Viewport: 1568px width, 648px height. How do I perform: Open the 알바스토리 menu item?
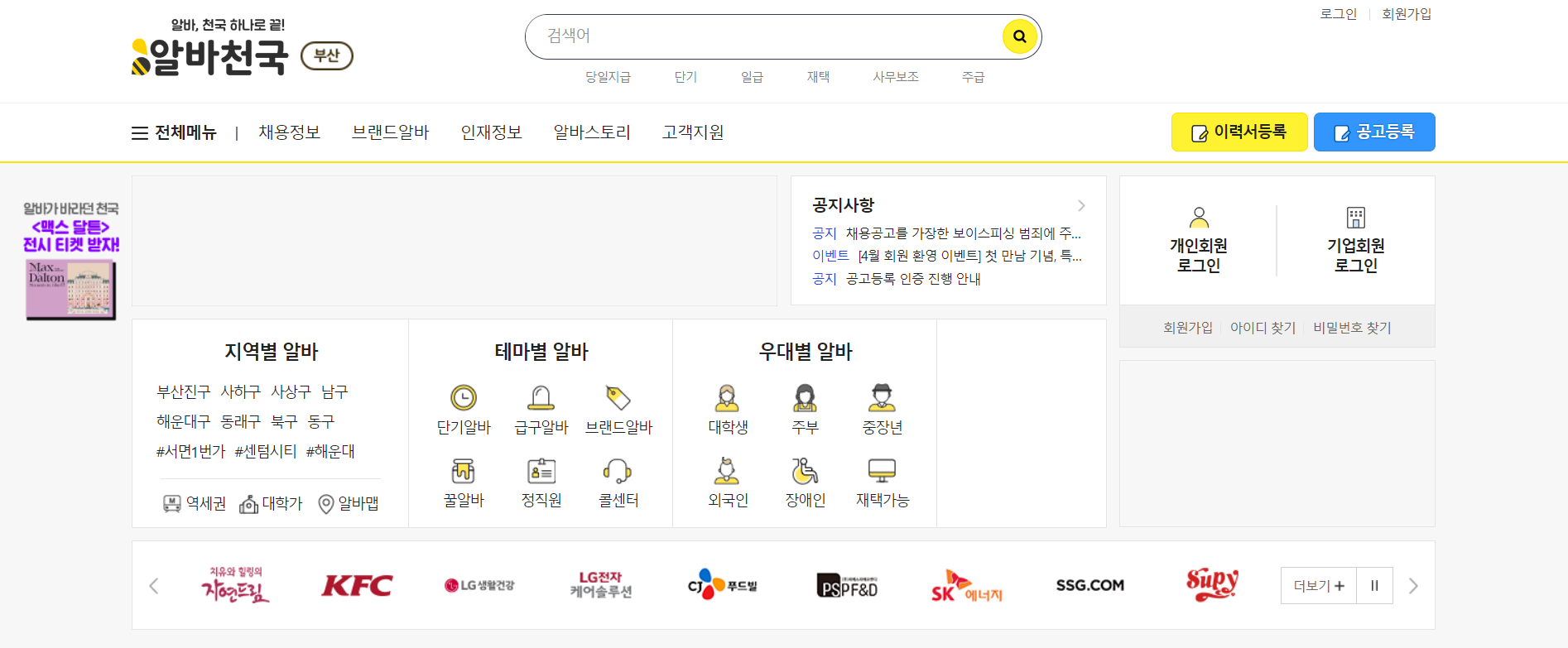tap(592, 132)
